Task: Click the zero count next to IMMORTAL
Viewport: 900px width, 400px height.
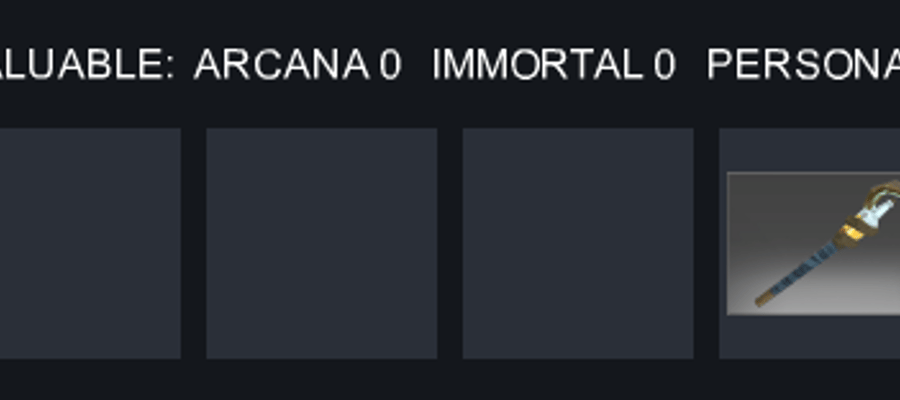Action: (x=664, y=64)
